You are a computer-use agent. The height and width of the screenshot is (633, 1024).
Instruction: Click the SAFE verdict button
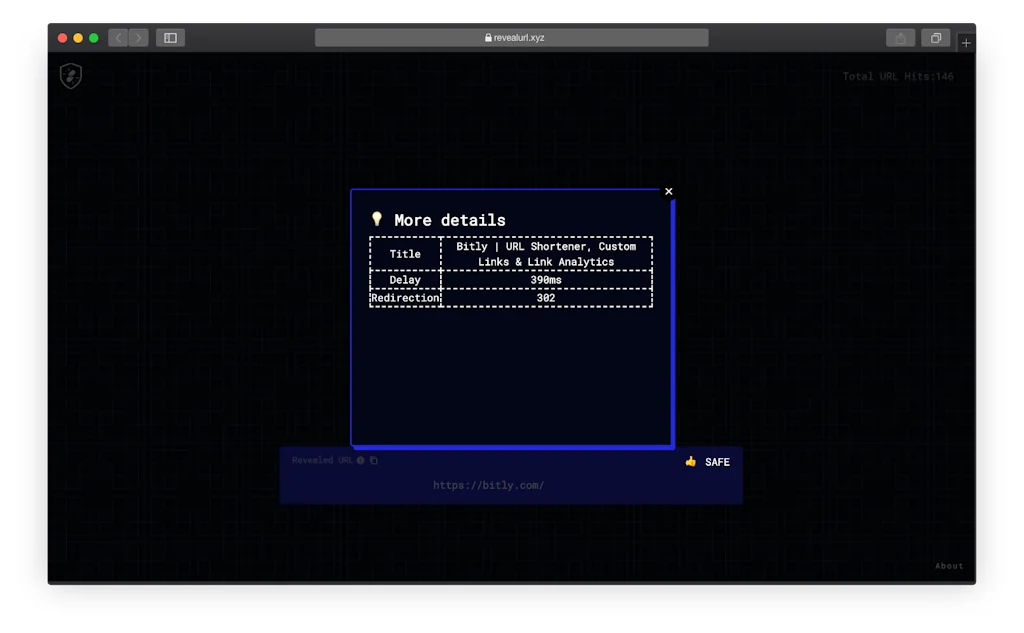point(708,462)
